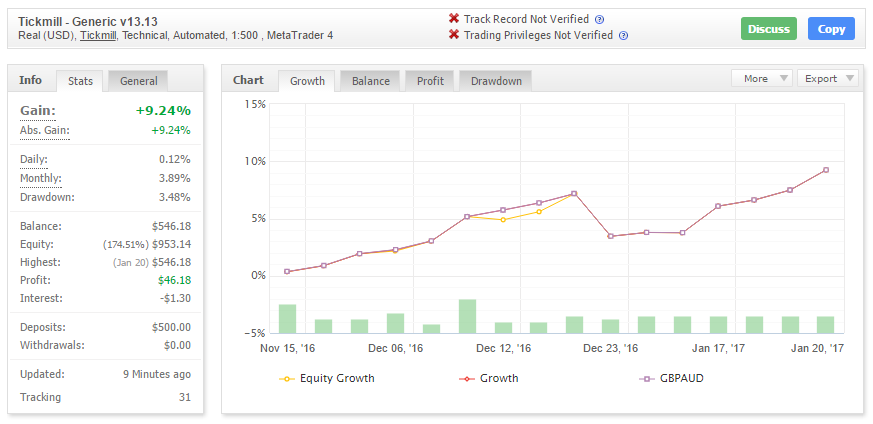
Task: Open the Tickmill broker link
Action: [x=97, y=36]
